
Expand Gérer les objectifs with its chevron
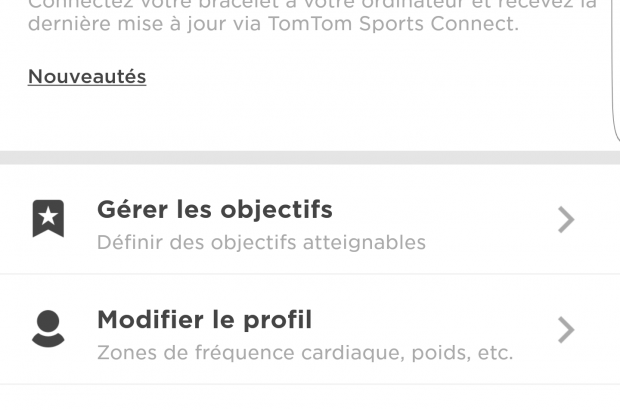(x=566, y=219)
